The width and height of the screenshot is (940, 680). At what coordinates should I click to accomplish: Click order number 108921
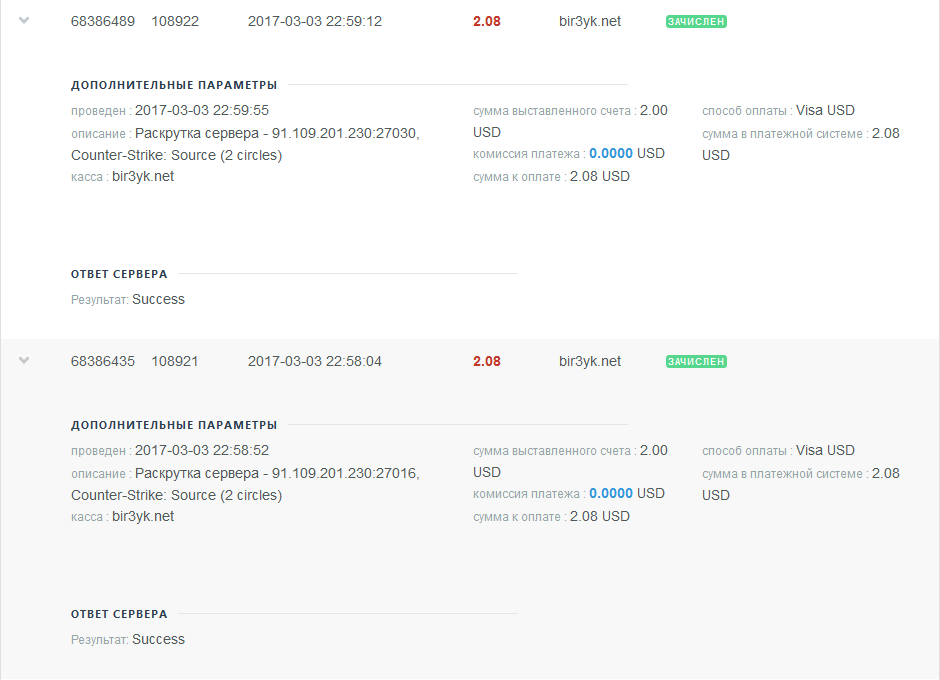[175, 361]
